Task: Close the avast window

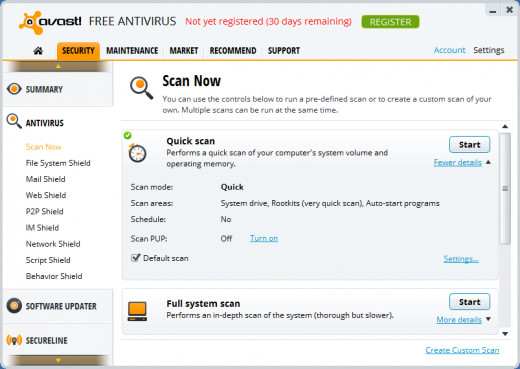Action: tap(509, 10)
